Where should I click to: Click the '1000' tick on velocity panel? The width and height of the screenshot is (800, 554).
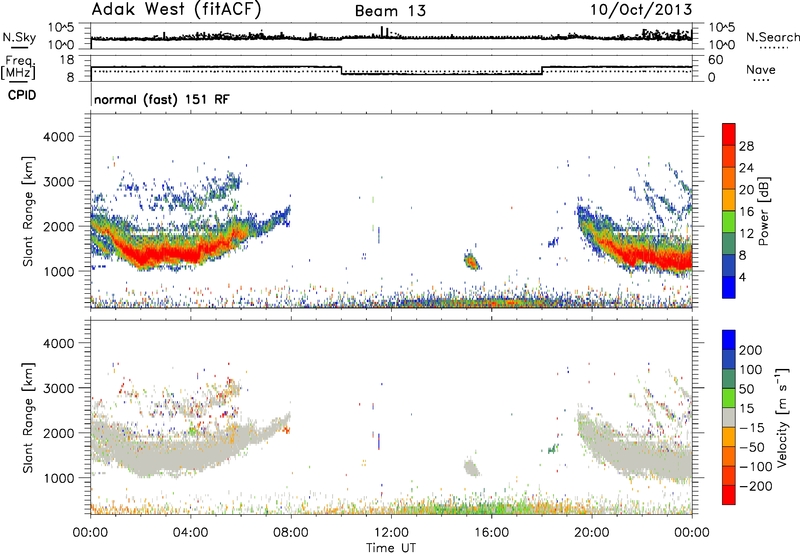[59, 478]
